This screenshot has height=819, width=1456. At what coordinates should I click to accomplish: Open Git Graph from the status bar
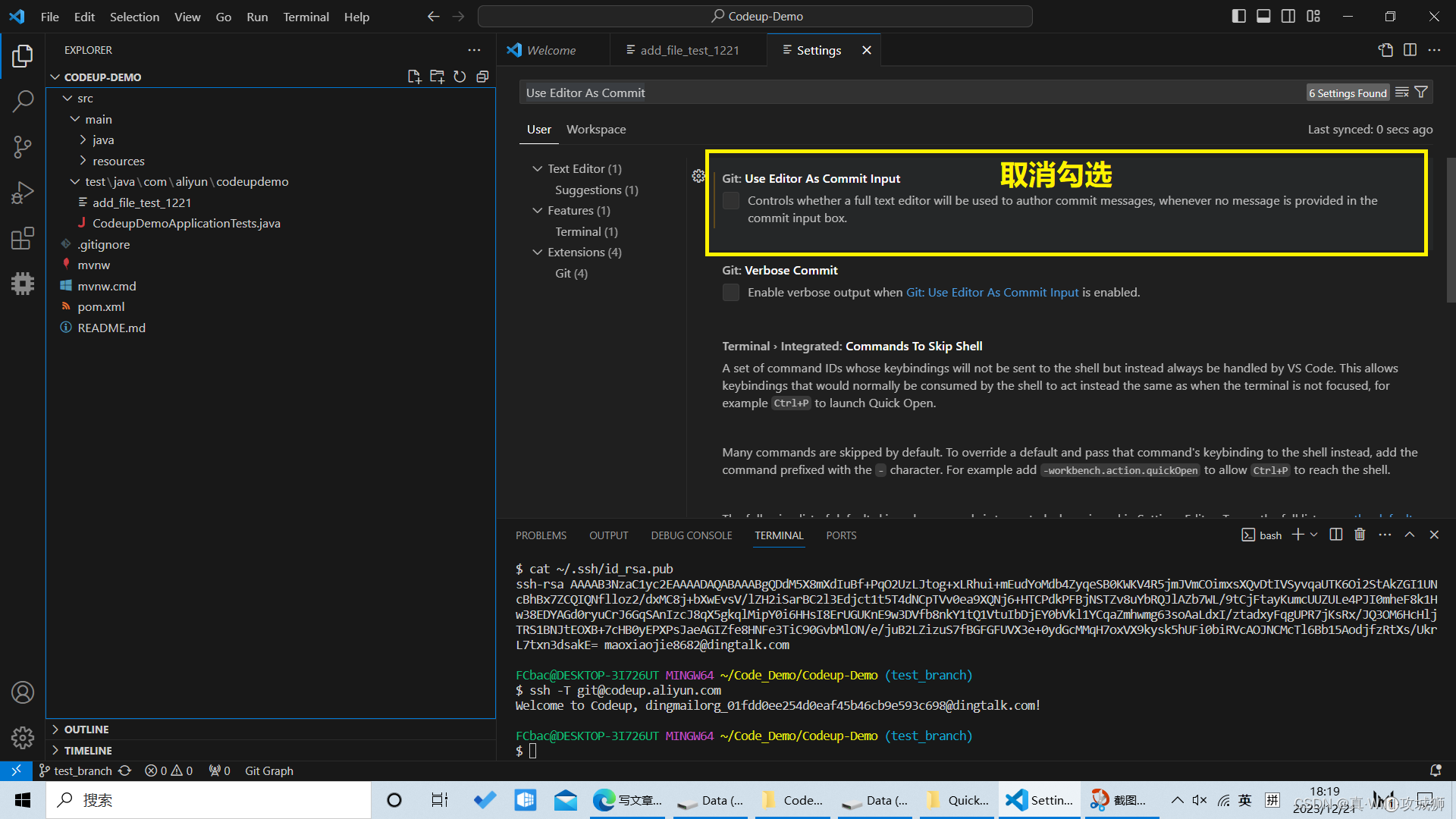pos(268,770)
